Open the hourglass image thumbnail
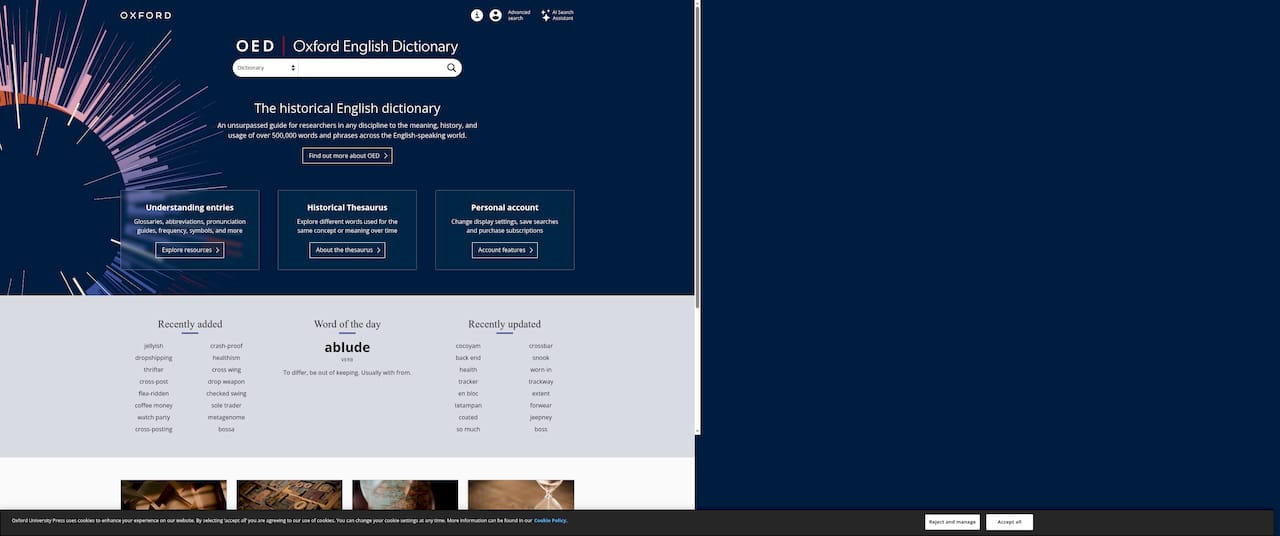This screenshot has height=536, width=1280. tap(521, 496)
